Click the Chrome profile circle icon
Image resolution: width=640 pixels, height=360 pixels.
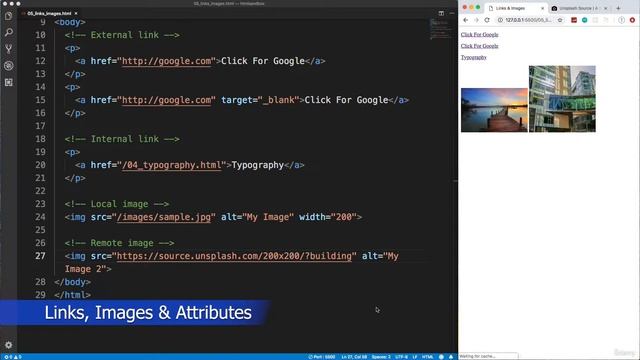pos(621,20)
